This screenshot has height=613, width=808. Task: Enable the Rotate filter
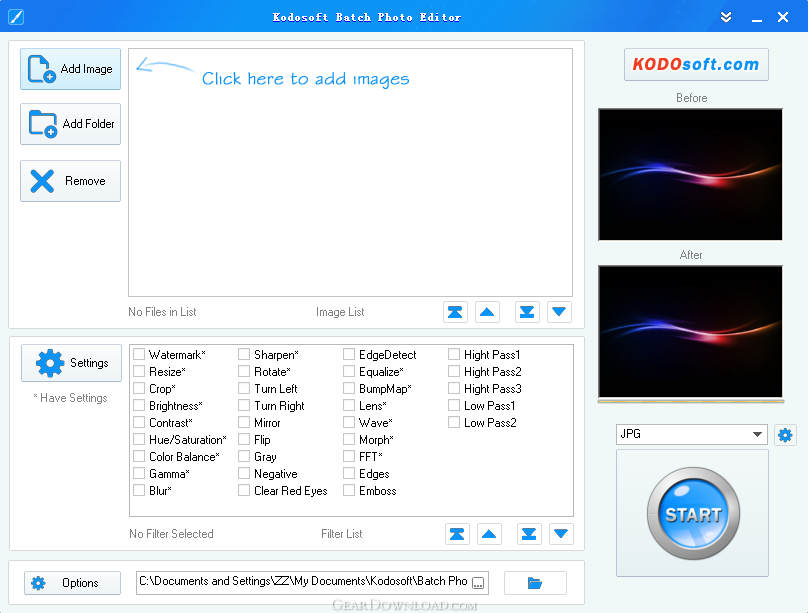(244, 371)
